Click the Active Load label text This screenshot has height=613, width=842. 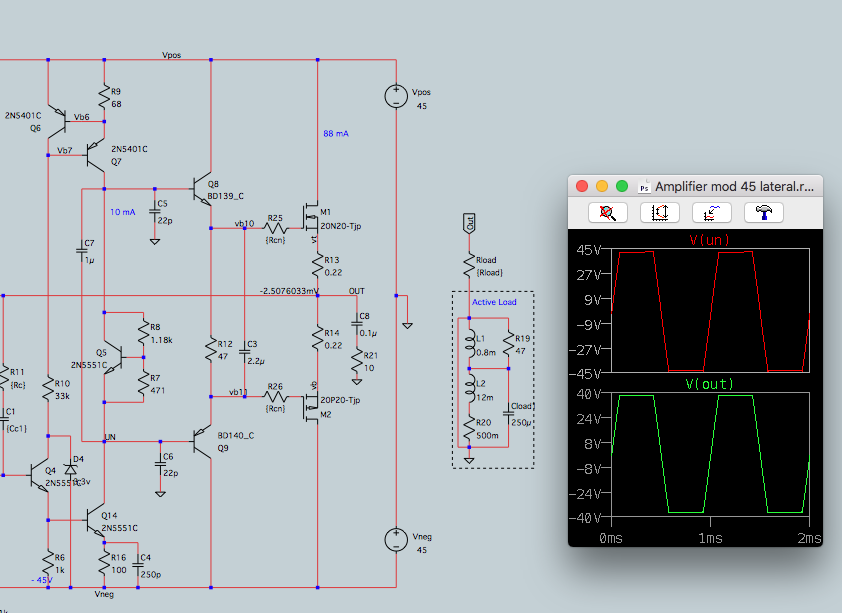coord(494,302)
